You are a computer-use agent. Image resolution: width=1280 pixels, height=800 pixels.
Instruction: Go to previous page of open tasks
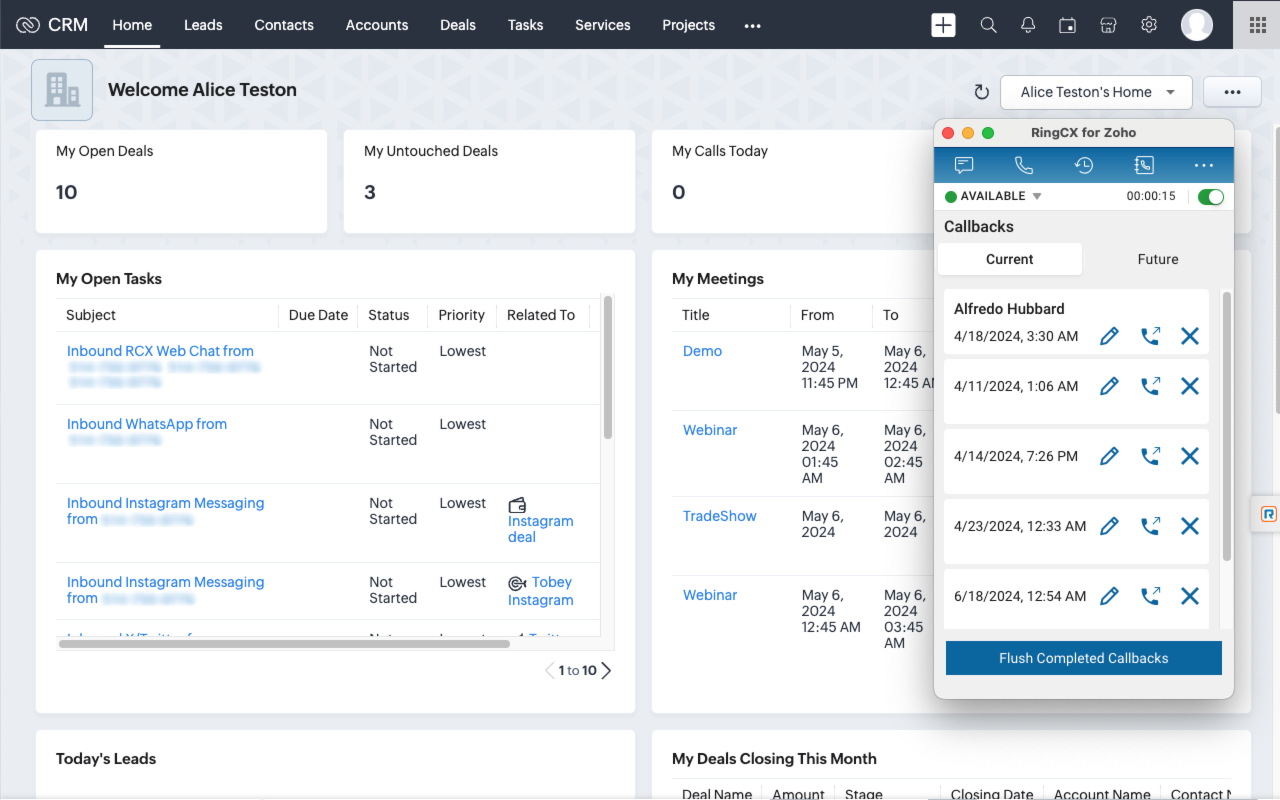549,670
